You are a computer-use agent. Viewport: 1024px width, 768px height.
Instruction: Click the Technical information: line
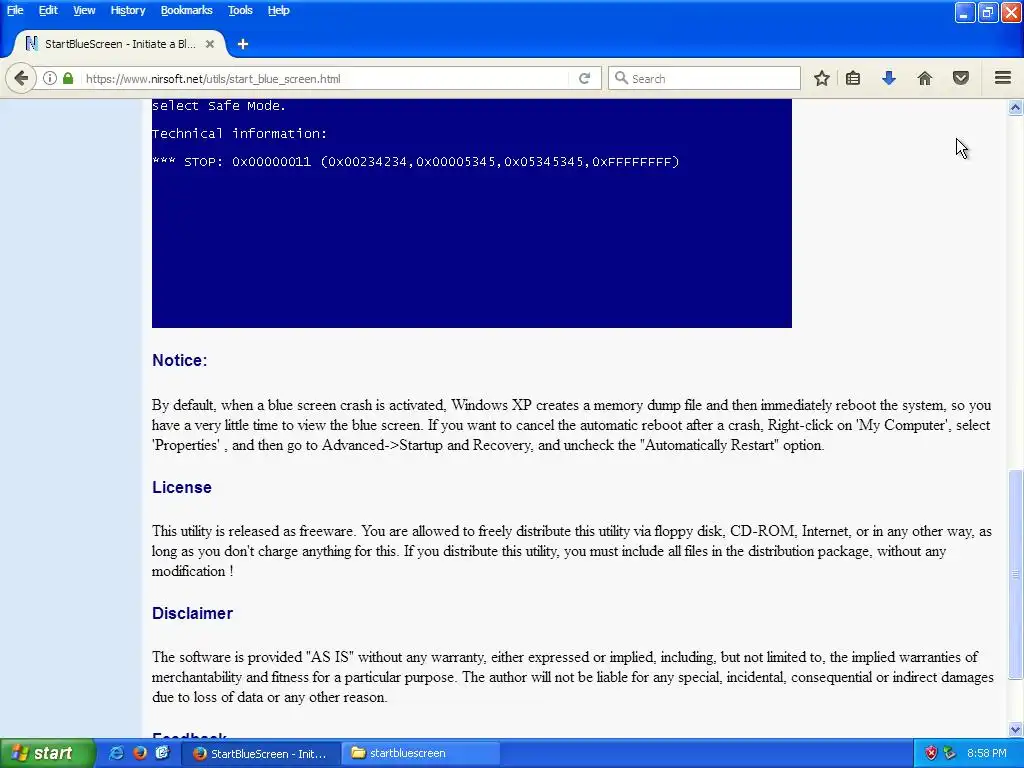[x=239, y=134]
